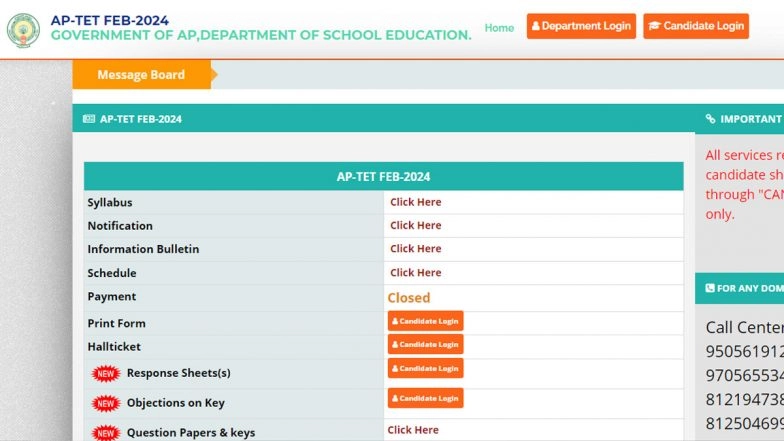Screen dimensions: 784x441
Task: Click Candidate Login button for Hallticket
Action: (x=426, y=344)
